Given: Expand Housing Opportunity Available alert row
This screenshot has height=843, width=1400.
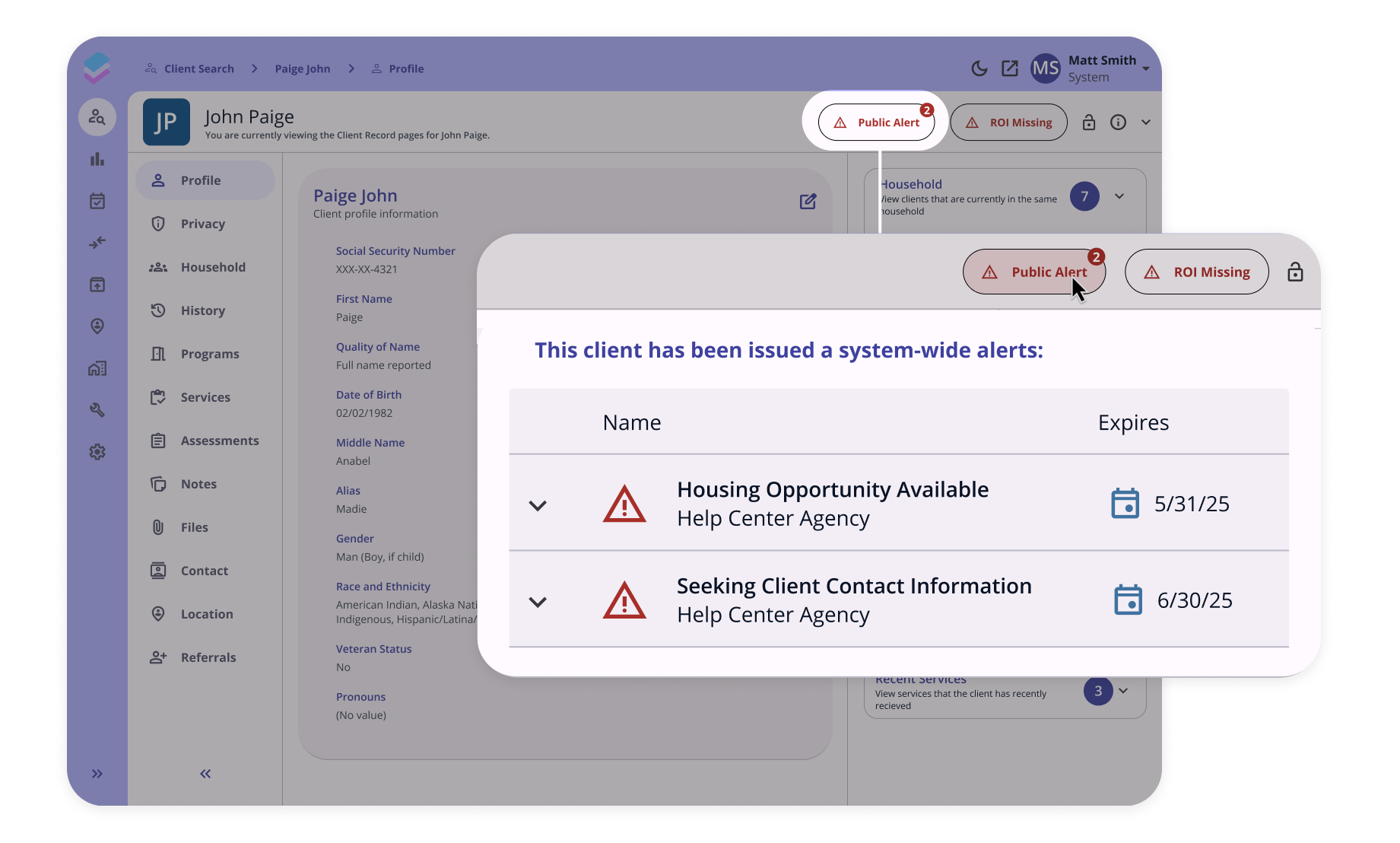Looking at the screenshot, I should tap(538, 505).
